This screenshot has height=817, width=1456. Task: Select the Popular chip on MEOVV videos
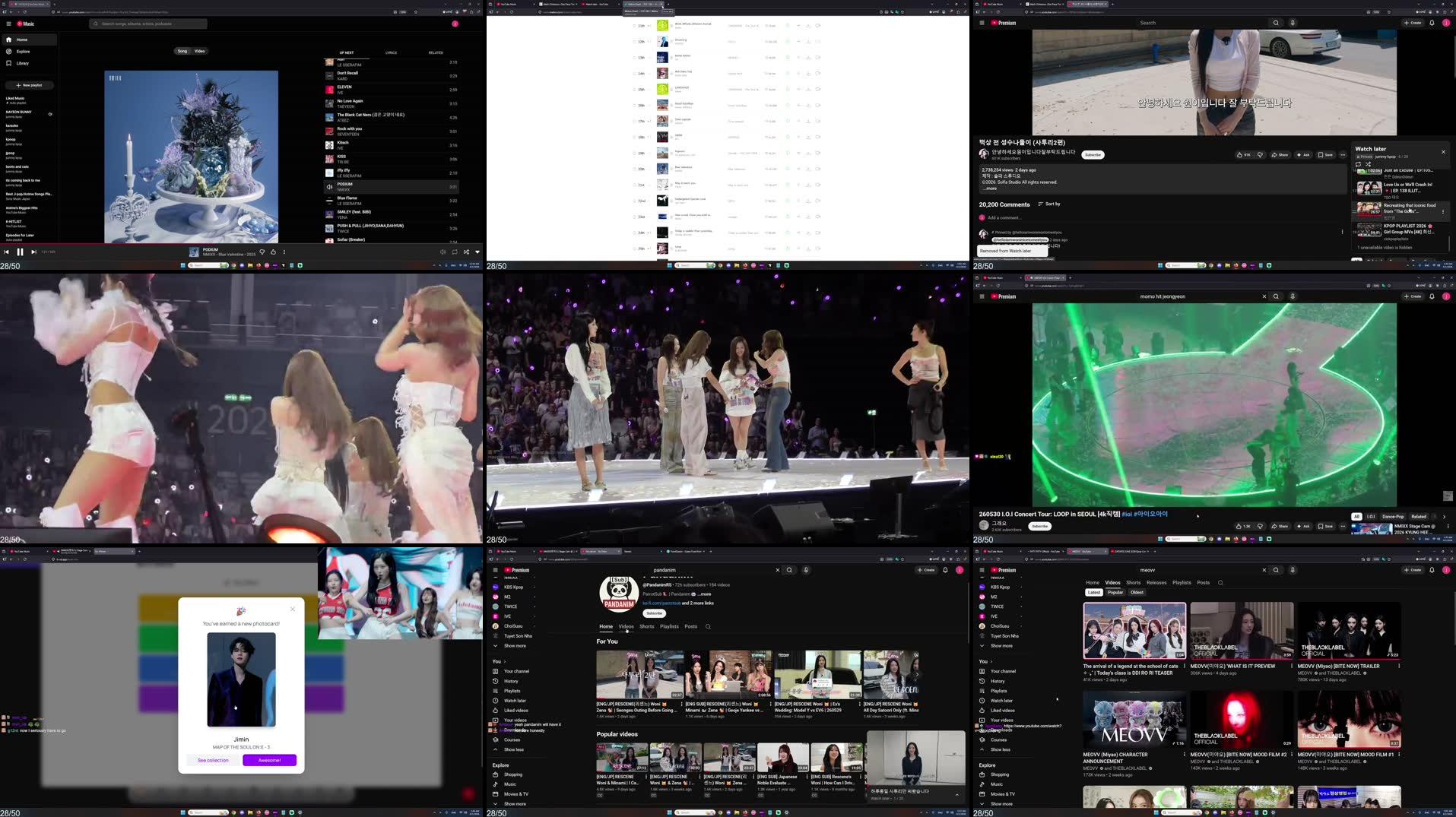pos(1115,593)
